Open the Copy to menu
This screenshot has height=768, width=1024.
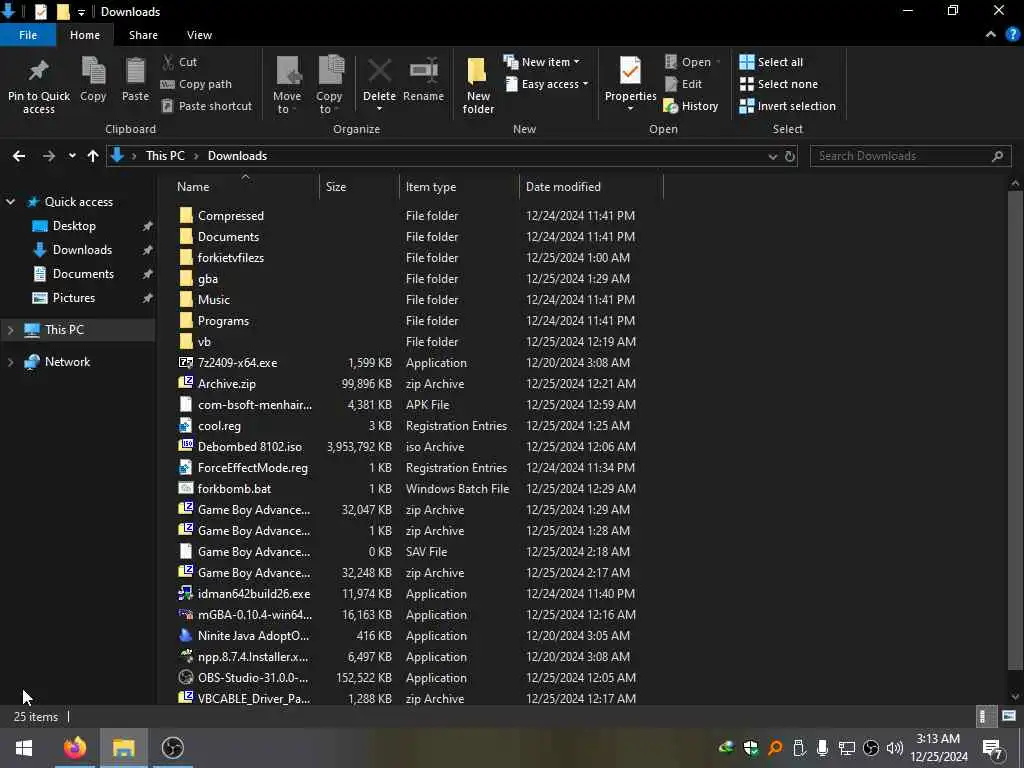(x=329, y=86)
